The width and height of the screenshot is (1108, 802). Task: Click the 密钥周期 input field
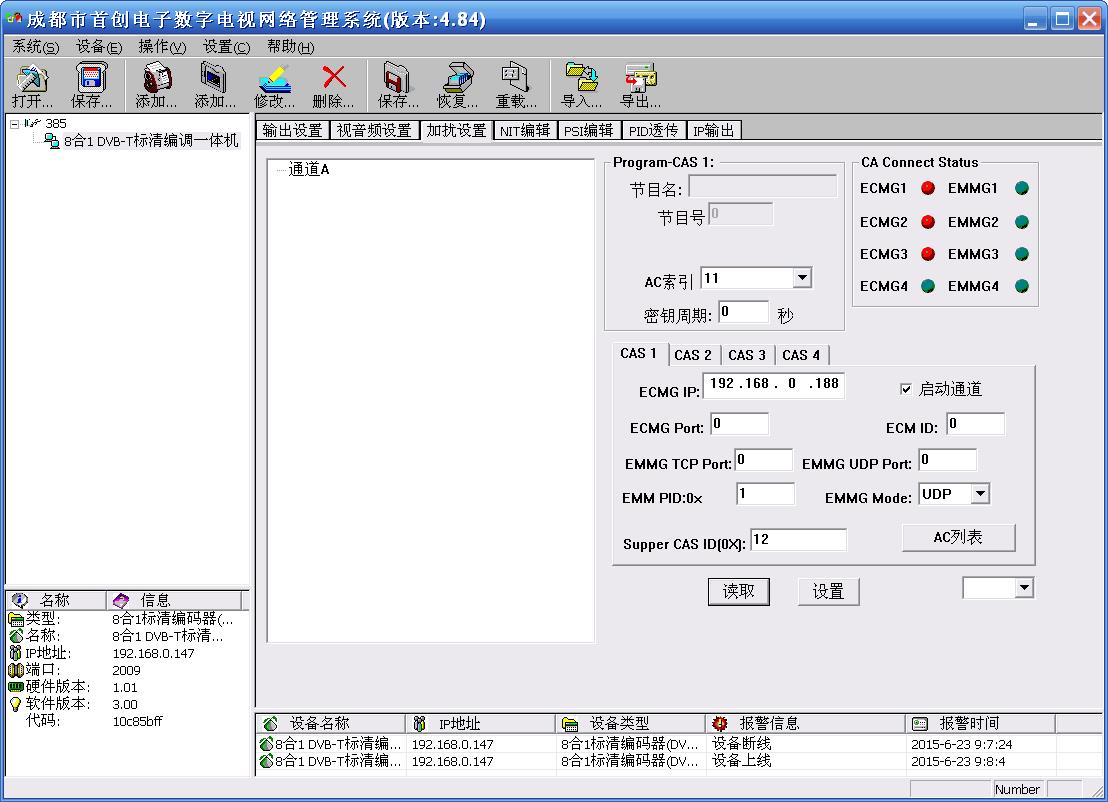[743, 312]
